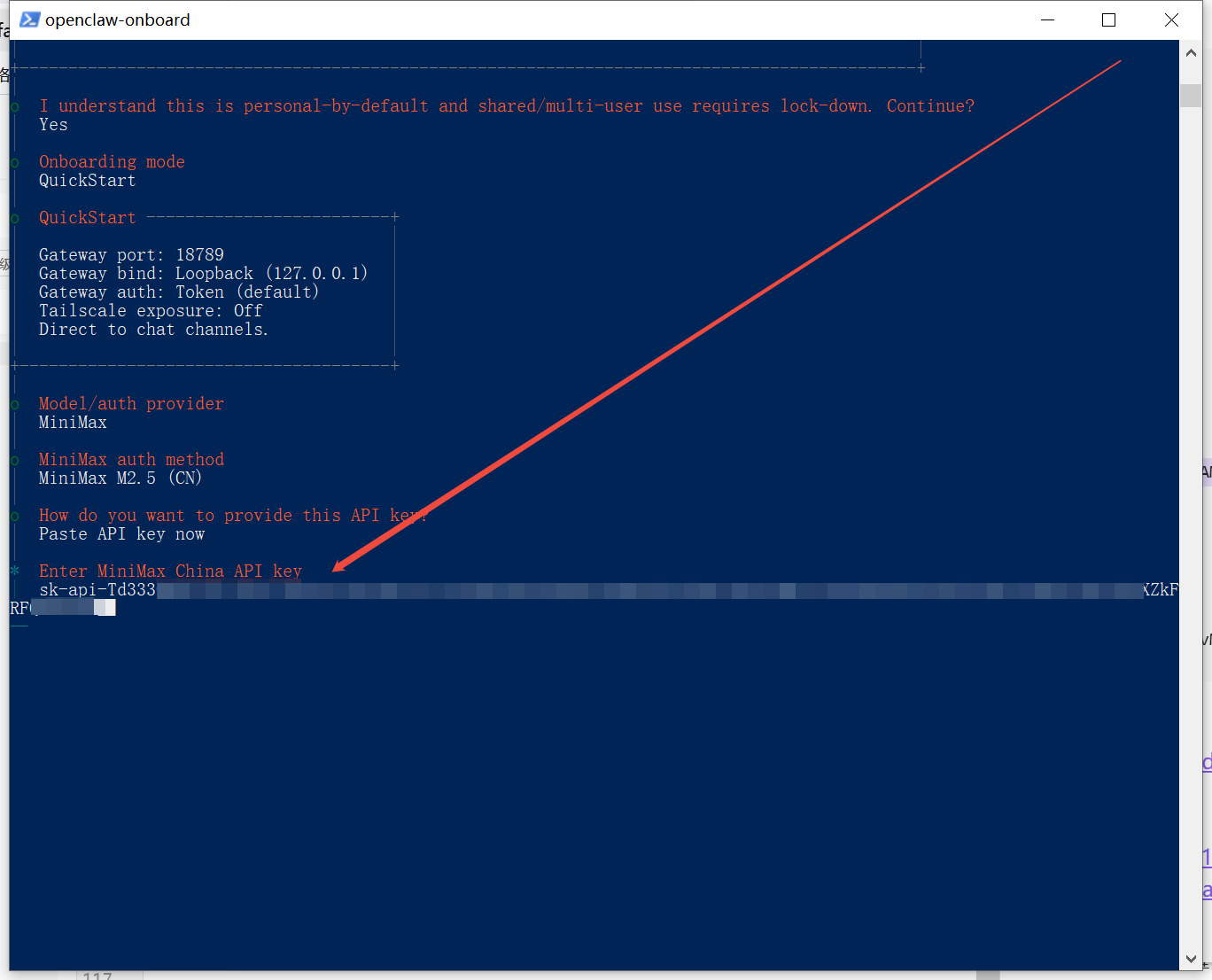The width and height of the screenshot is (1212, 980).
Task: Close the openclaw-onboard terminal window
Action: click(x=1171, y=19)
